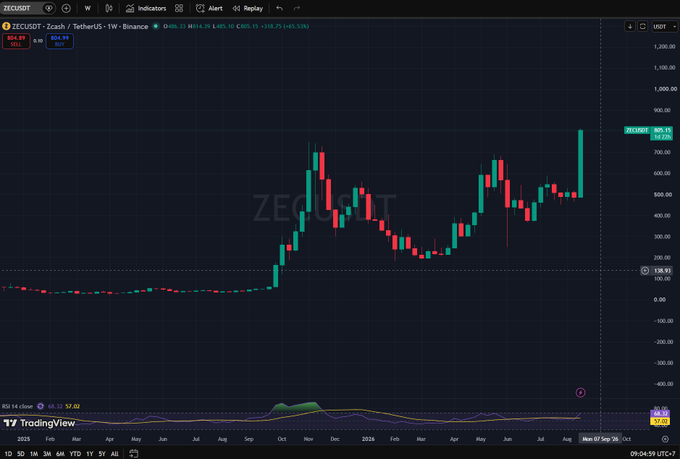Click the RSI value 68.32 axis tag
Screen dimensions: 680x459
(x=660, y=414)
